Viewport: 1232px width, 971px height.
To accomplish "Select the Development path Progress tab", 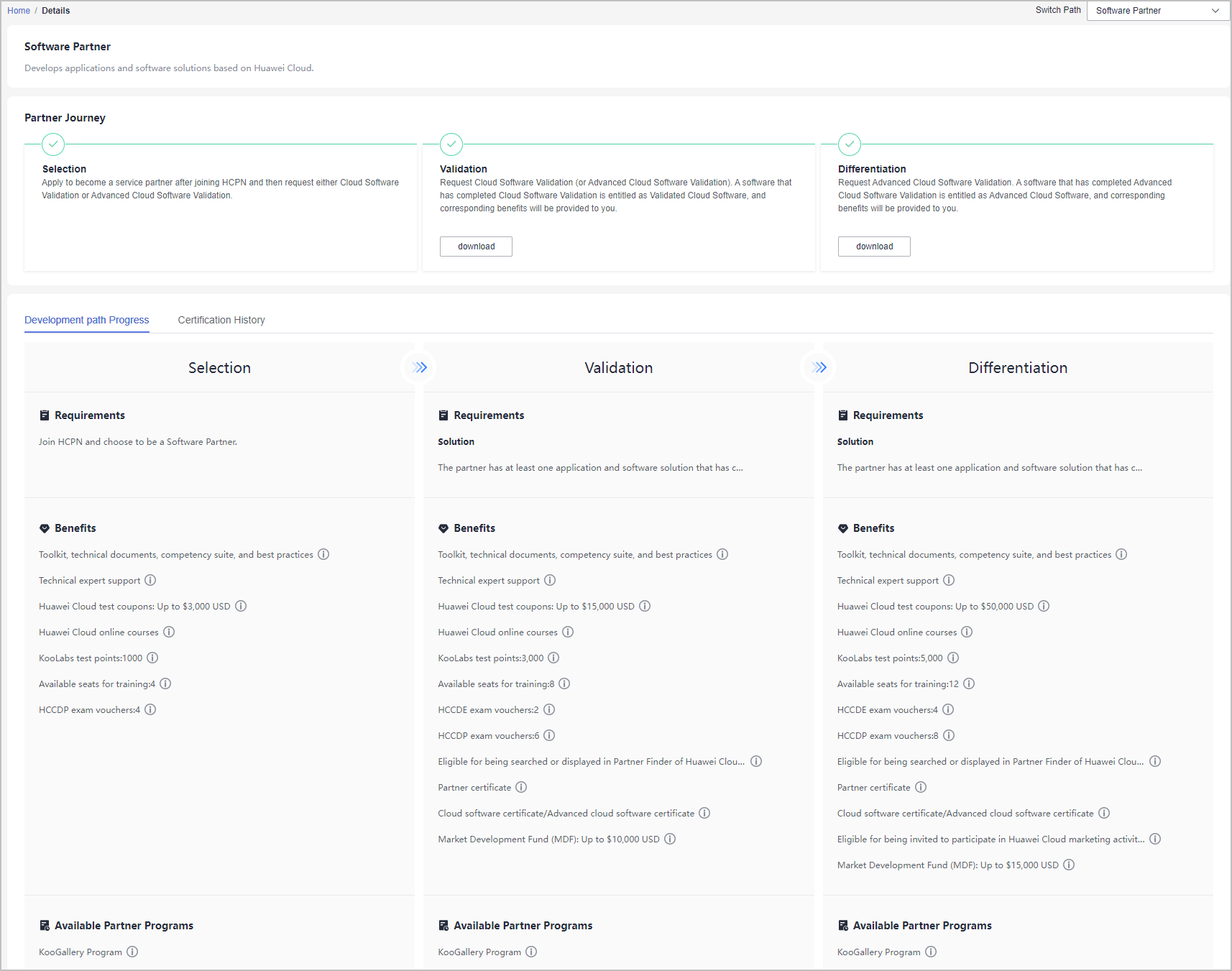I will (x=87, y=320).
